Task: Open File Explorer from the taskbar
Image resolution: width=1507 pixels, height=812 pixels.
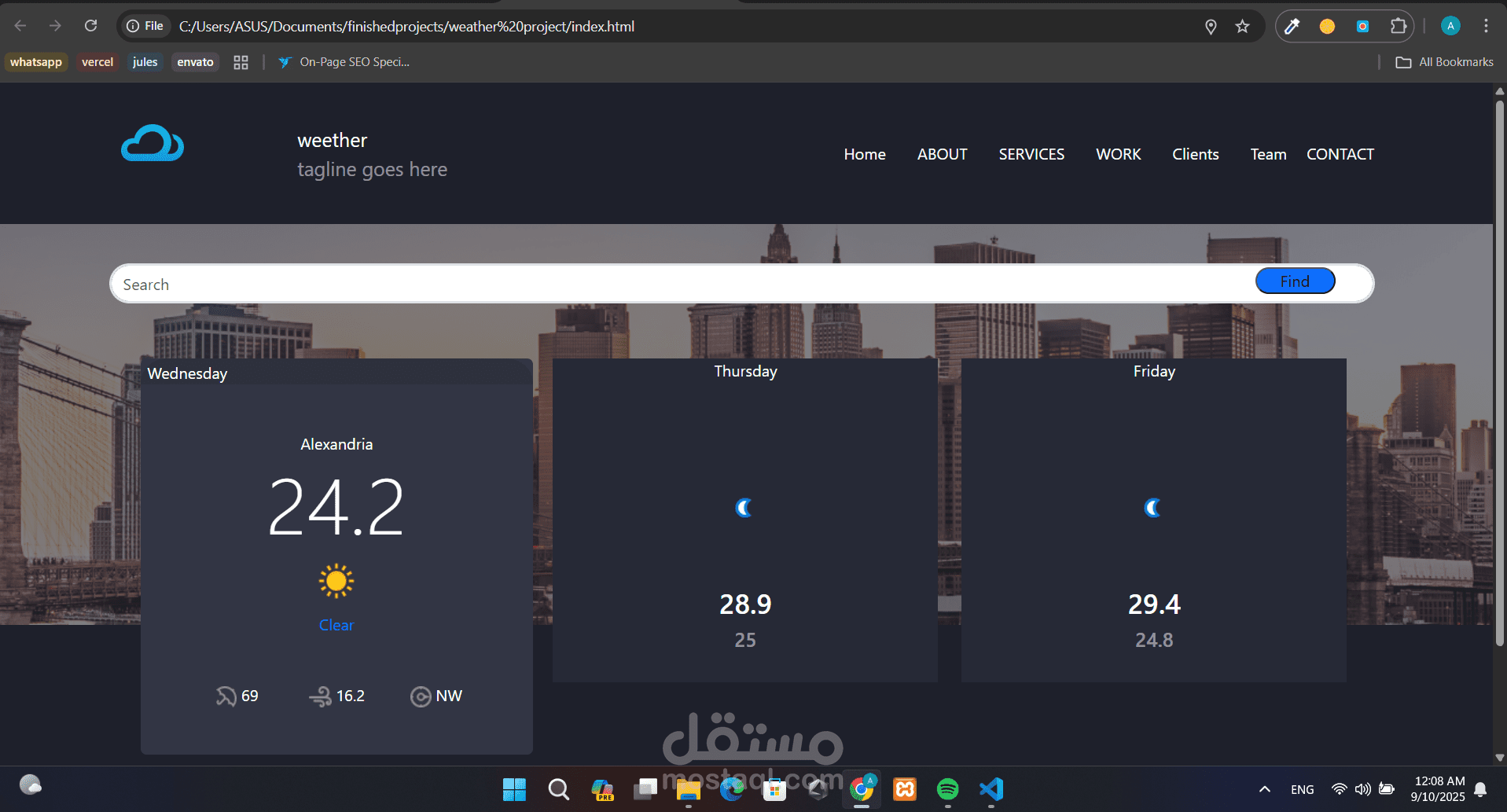Action: click(x=689, y=789)
